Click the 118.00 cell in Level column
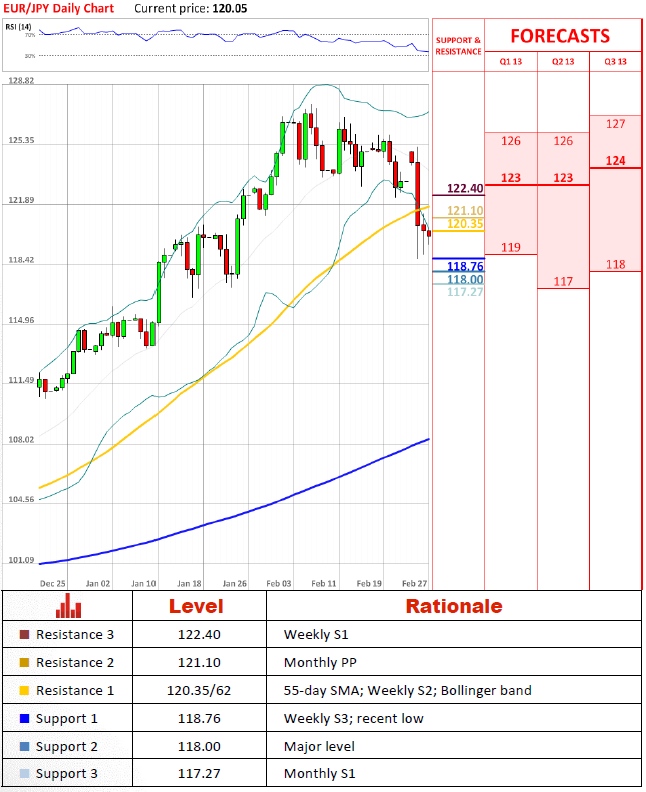 tap(199, 746)
